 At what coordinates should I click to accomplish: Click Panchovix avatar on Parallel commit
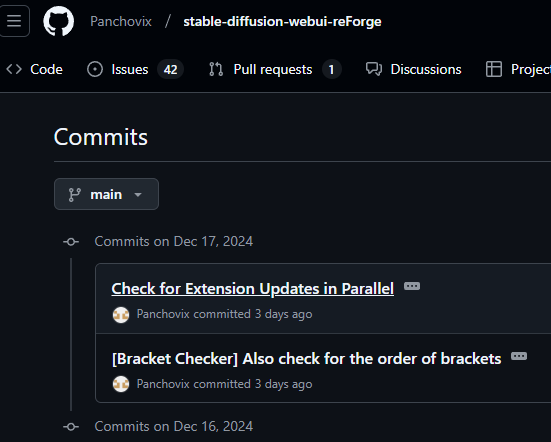121,314
